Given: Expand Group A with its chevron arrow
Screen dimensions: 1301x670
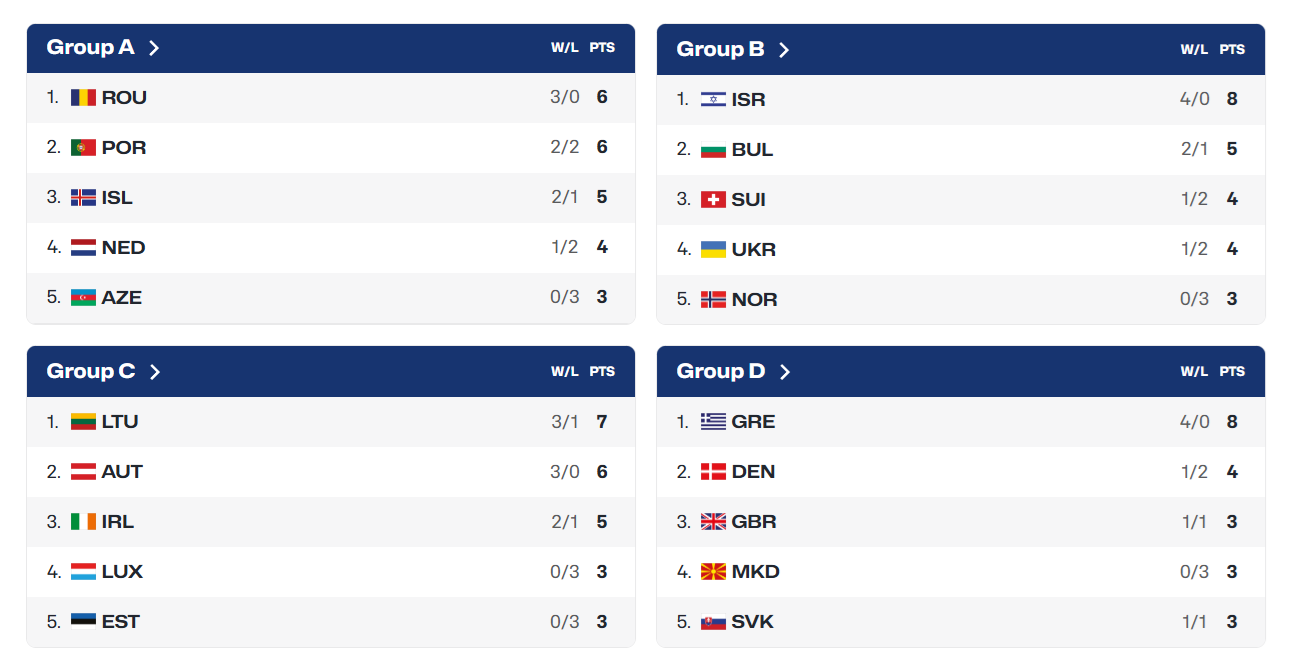Looking at the screenshot, I should tap(154, 48).
